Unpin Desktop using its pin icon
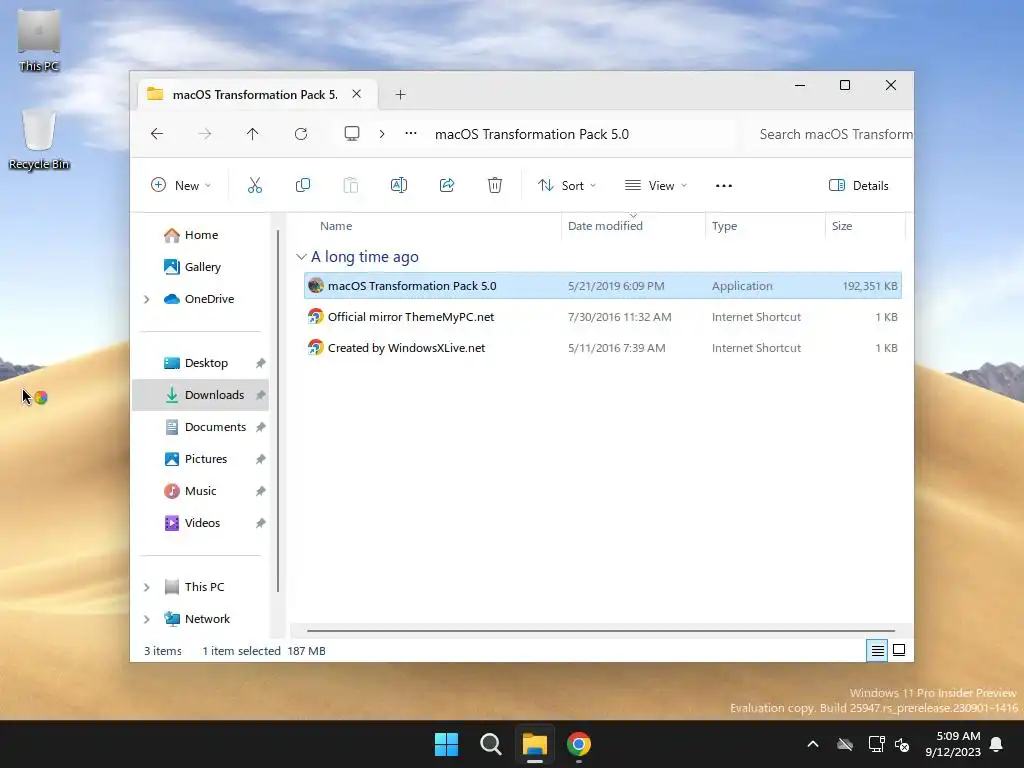The image size is (1024, 768). click(x=261, y=363)
